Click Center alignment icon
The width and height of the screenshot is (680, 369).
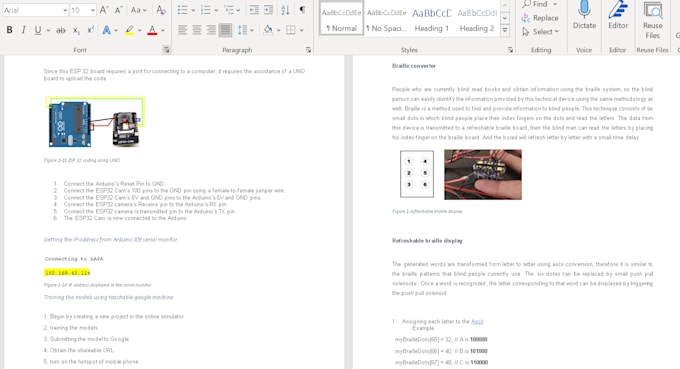click(x=197, y=30)
